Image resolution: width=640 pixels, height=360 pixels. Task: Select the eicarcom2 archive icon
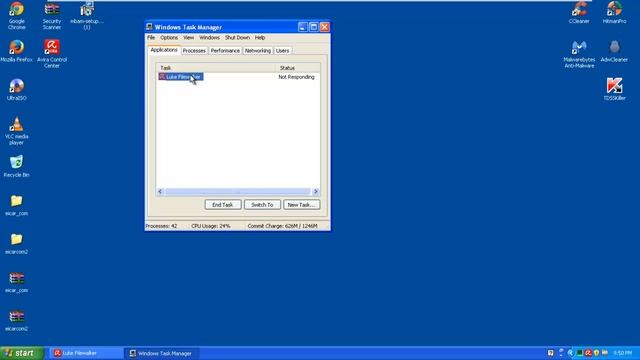tap(16, 321)
